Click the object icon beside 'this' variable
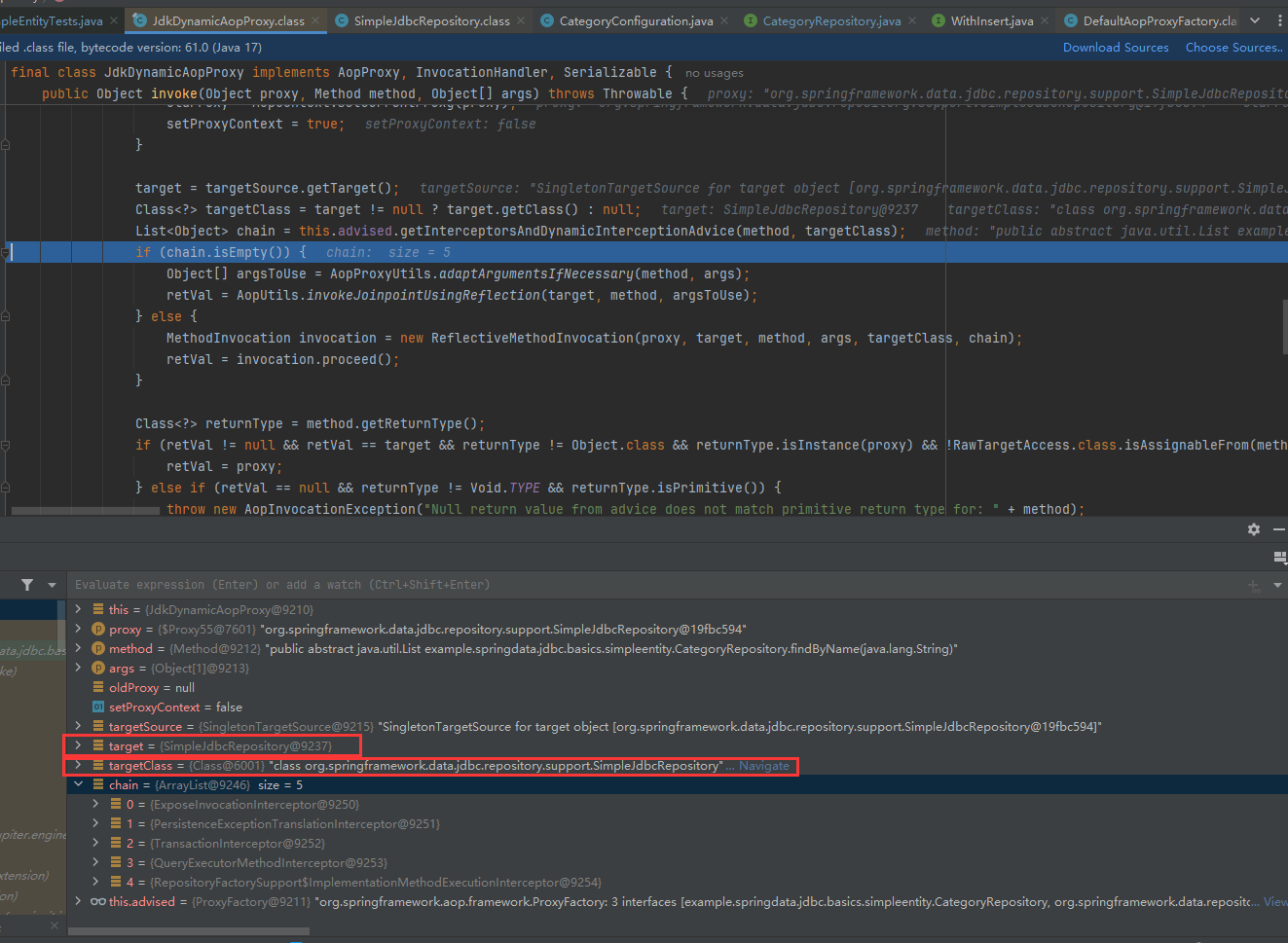This screenshot has width=1288, height=943. click(98, 610)
